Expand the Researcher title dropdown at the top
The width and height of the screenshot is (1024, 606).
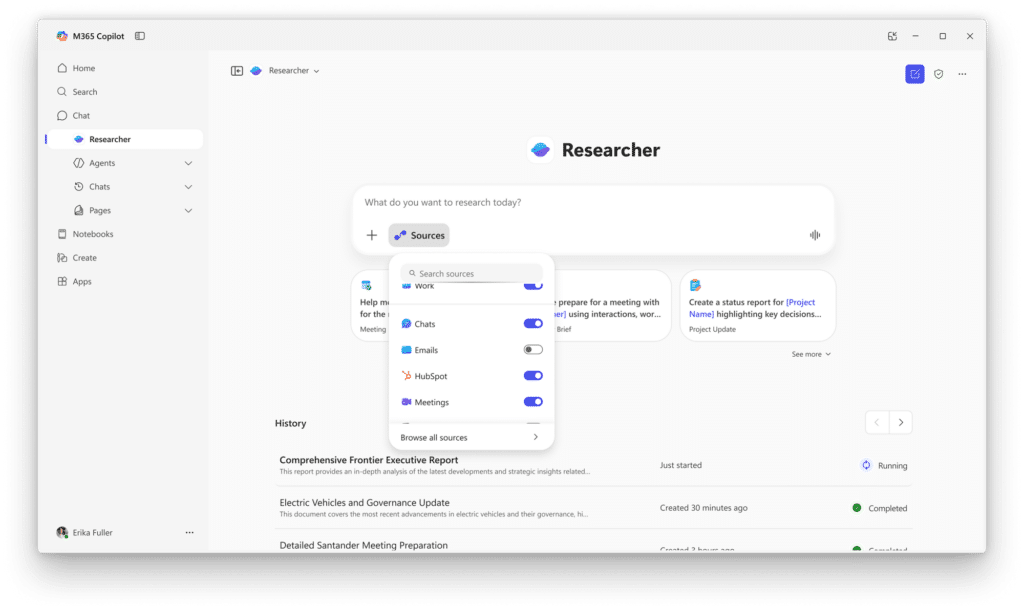316,70
